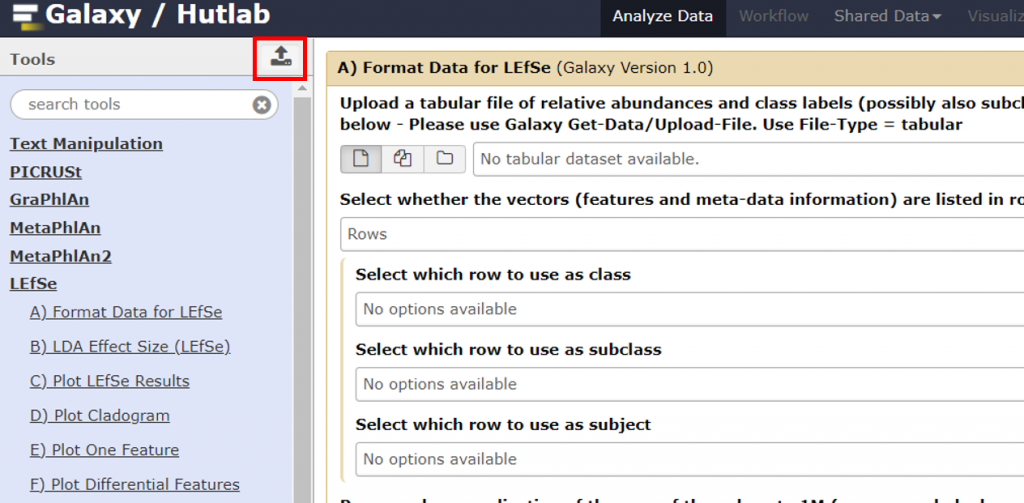
Task: Click the tools panel scrollbar up arrow
Action: (302, 88)
